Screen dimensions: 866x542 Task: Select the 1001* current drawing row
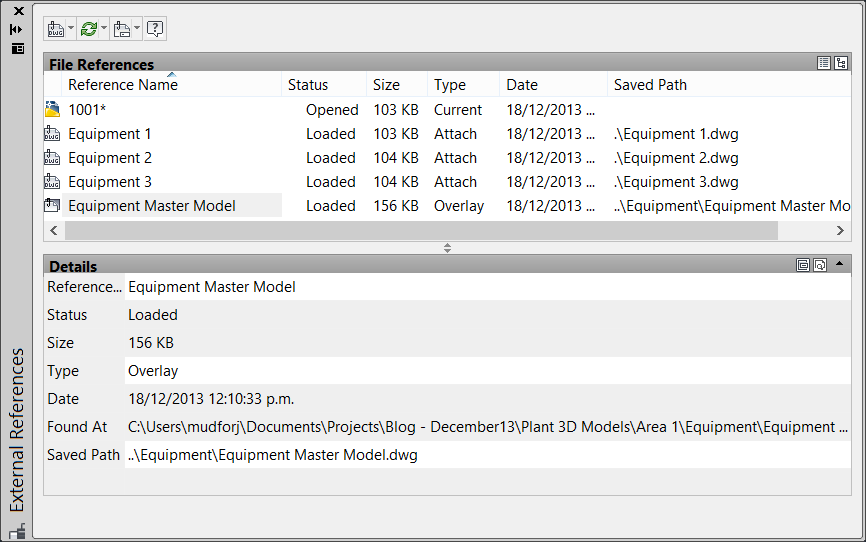(447, 110)
